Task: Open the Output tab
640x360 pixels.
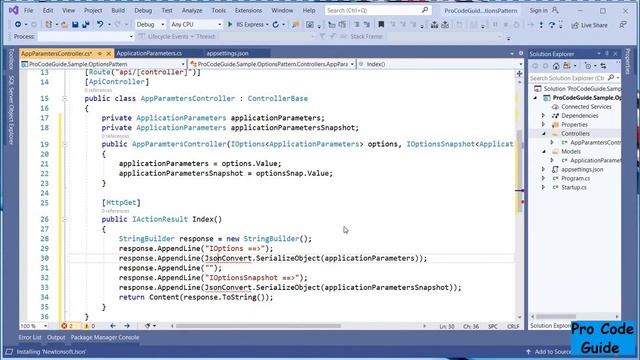Action: (x=56, y=338)
